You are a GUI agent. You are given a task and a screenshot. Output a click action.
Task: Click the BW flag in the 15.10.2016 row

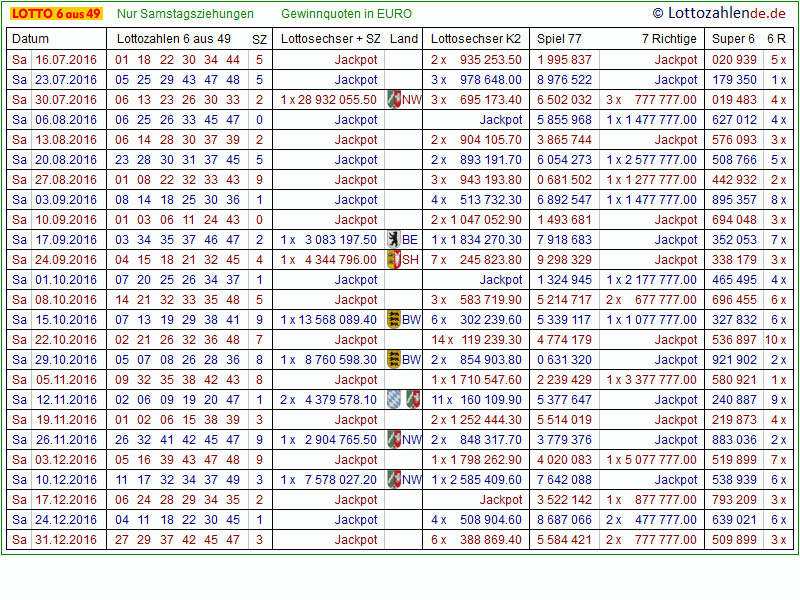[x=394, y=319]
